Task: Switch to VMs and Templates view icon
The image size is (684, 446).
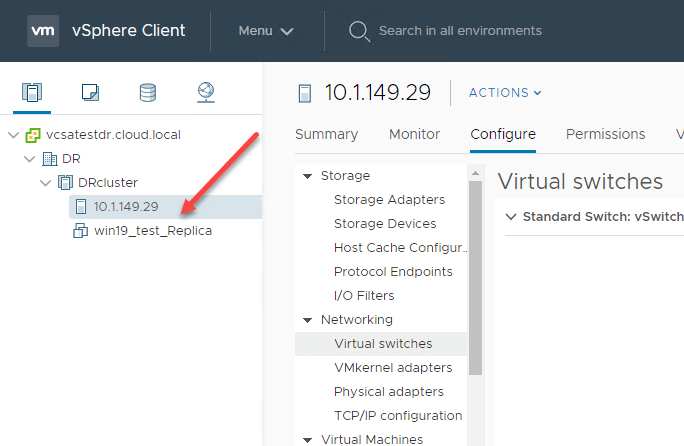Action: (x=90, y=93)
